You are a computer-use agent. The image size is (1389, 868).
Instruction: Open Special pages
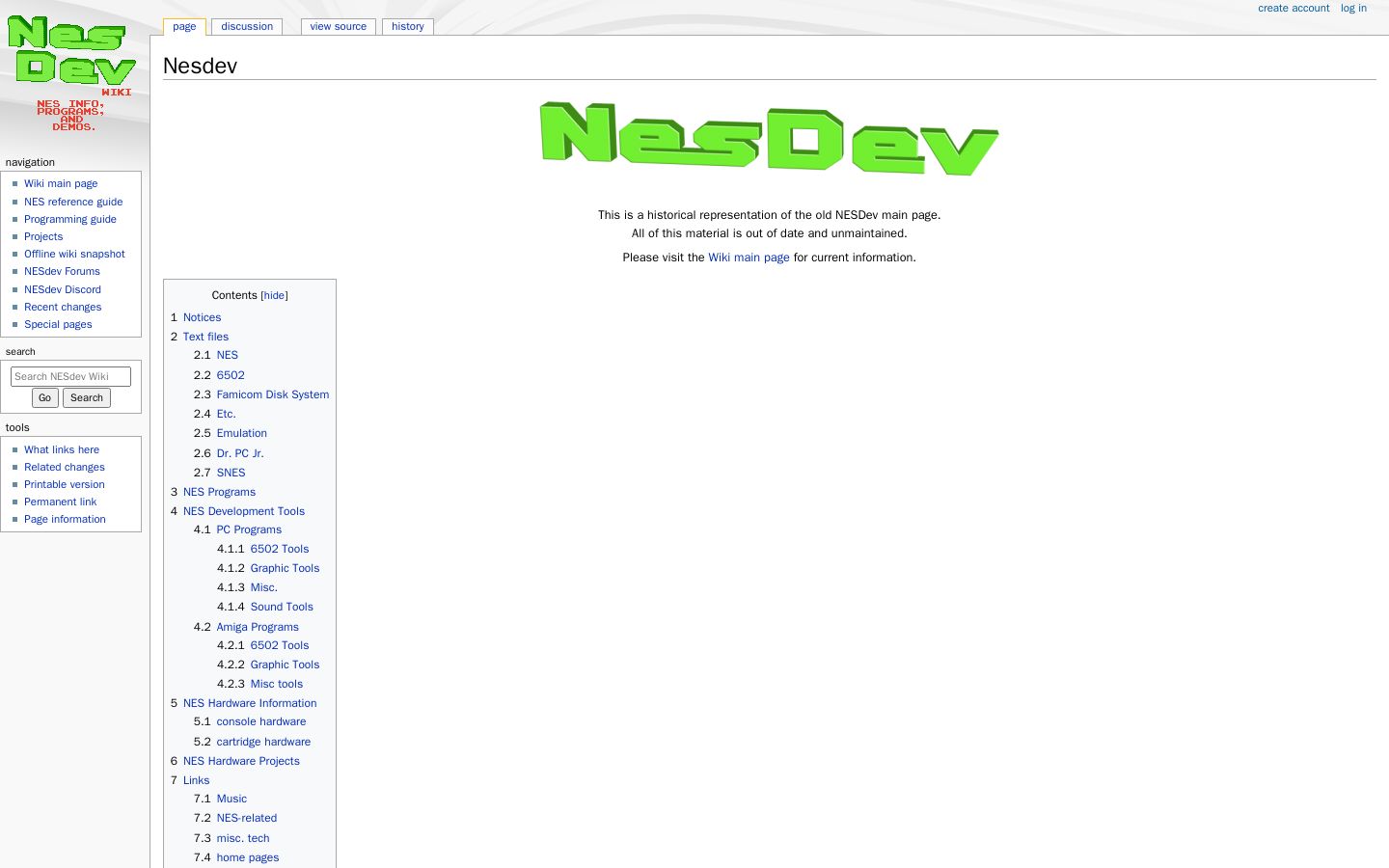(x=58, y=324)
